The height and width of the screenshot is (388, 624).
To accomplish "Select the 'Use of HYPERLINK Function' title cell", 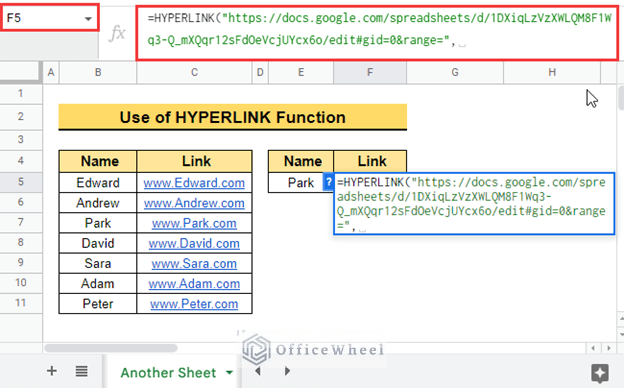I will coord(232,117).
